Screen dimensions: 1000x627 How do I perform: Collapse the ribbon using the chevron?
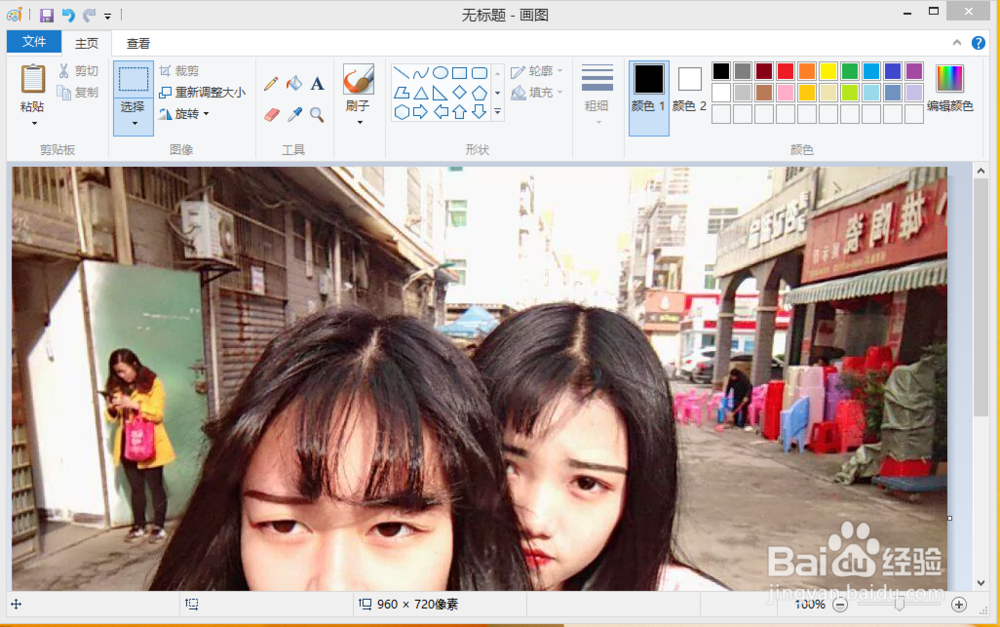click(x=957, y=42)
